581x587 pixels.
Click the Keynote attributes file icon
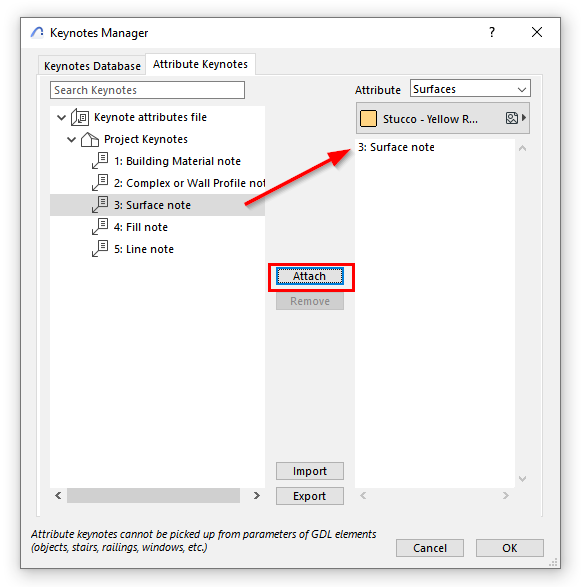(80, 117)
